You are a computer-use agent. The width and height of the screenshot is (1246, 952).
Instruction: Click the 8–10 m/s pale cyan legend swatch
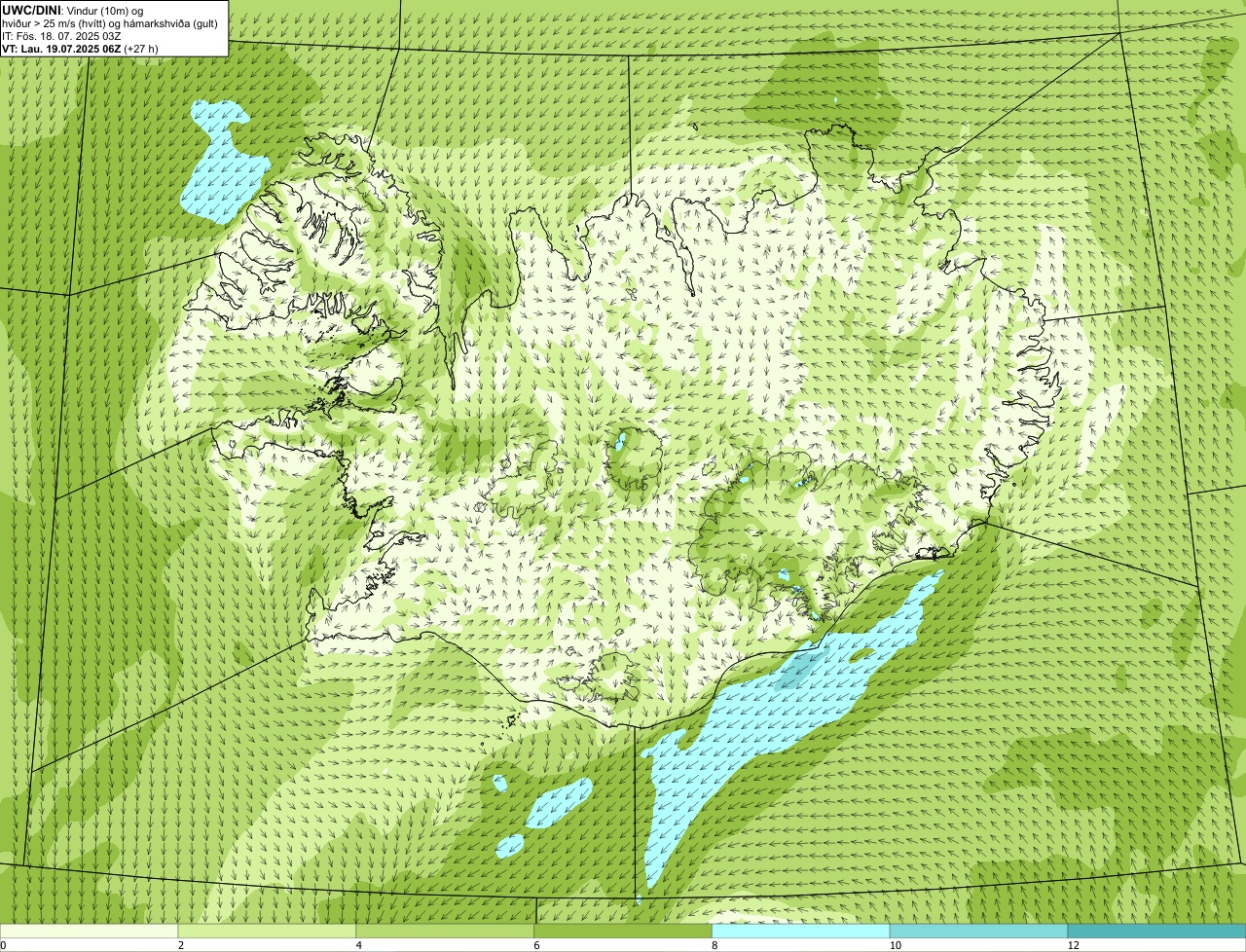(802, 931)
